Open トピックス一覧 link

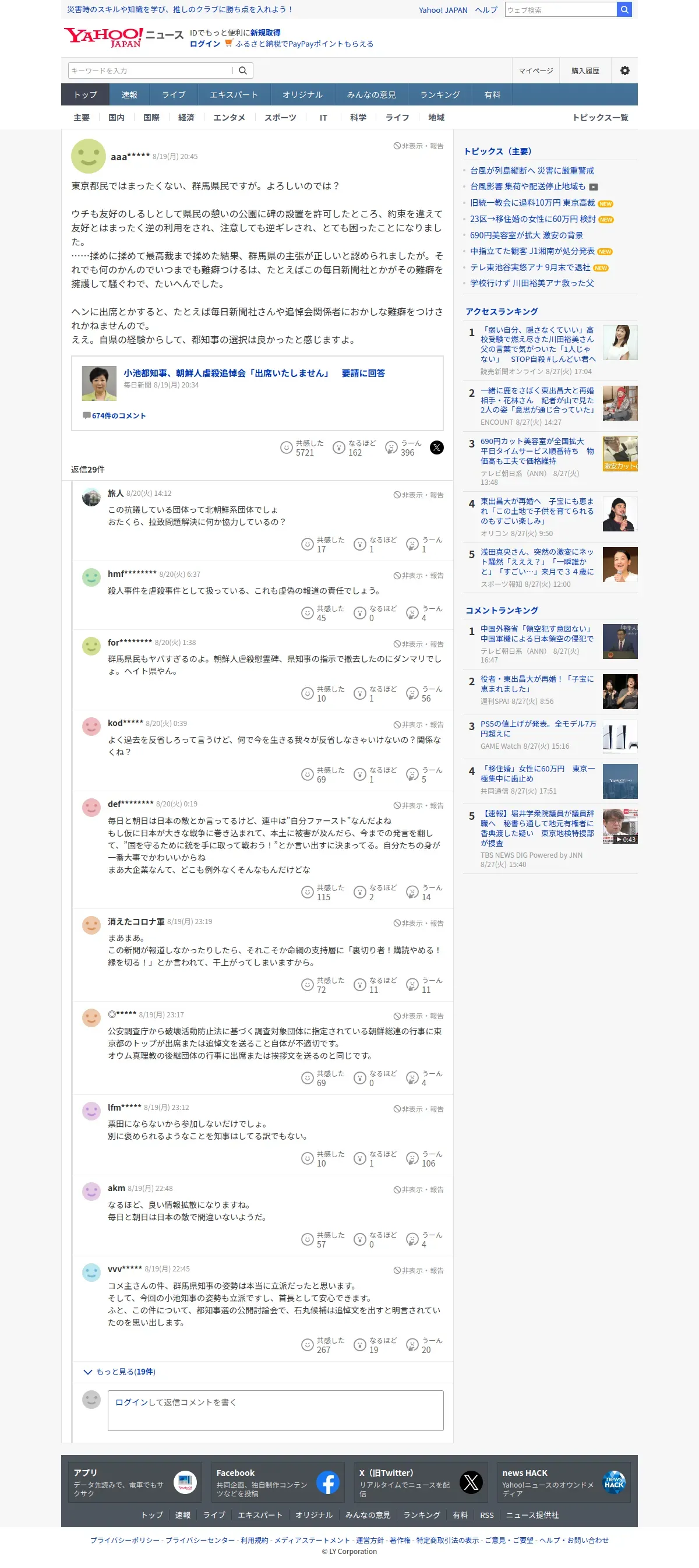coord(600,118)
